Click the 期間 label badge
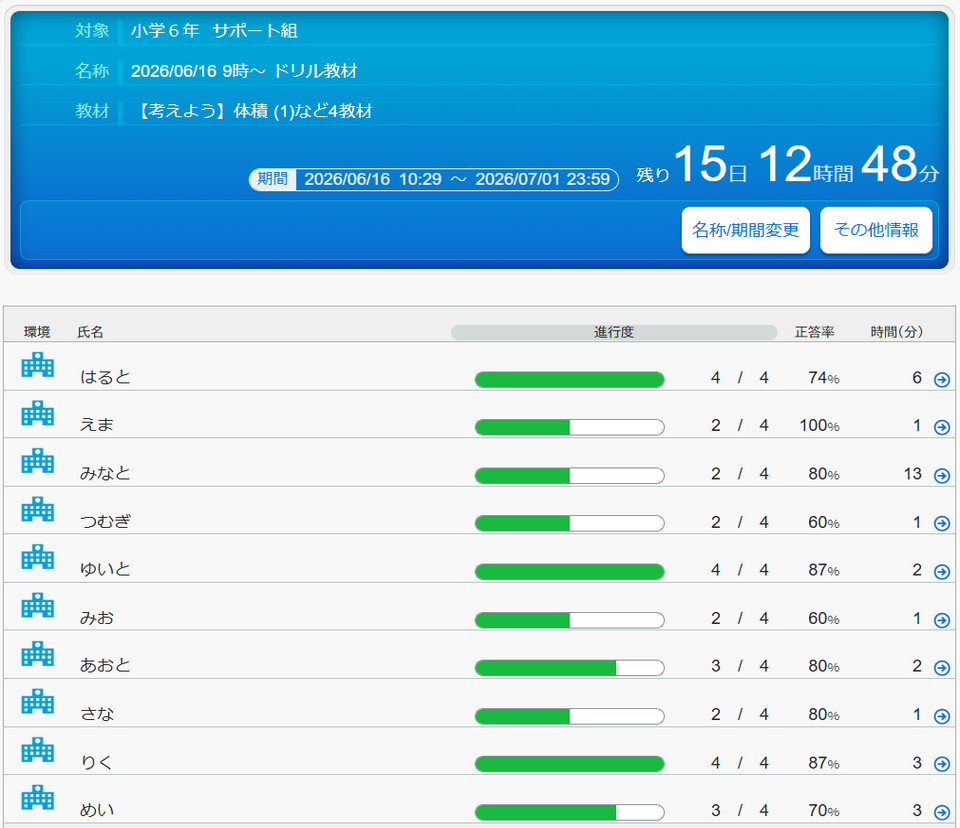 pos(272,179)
